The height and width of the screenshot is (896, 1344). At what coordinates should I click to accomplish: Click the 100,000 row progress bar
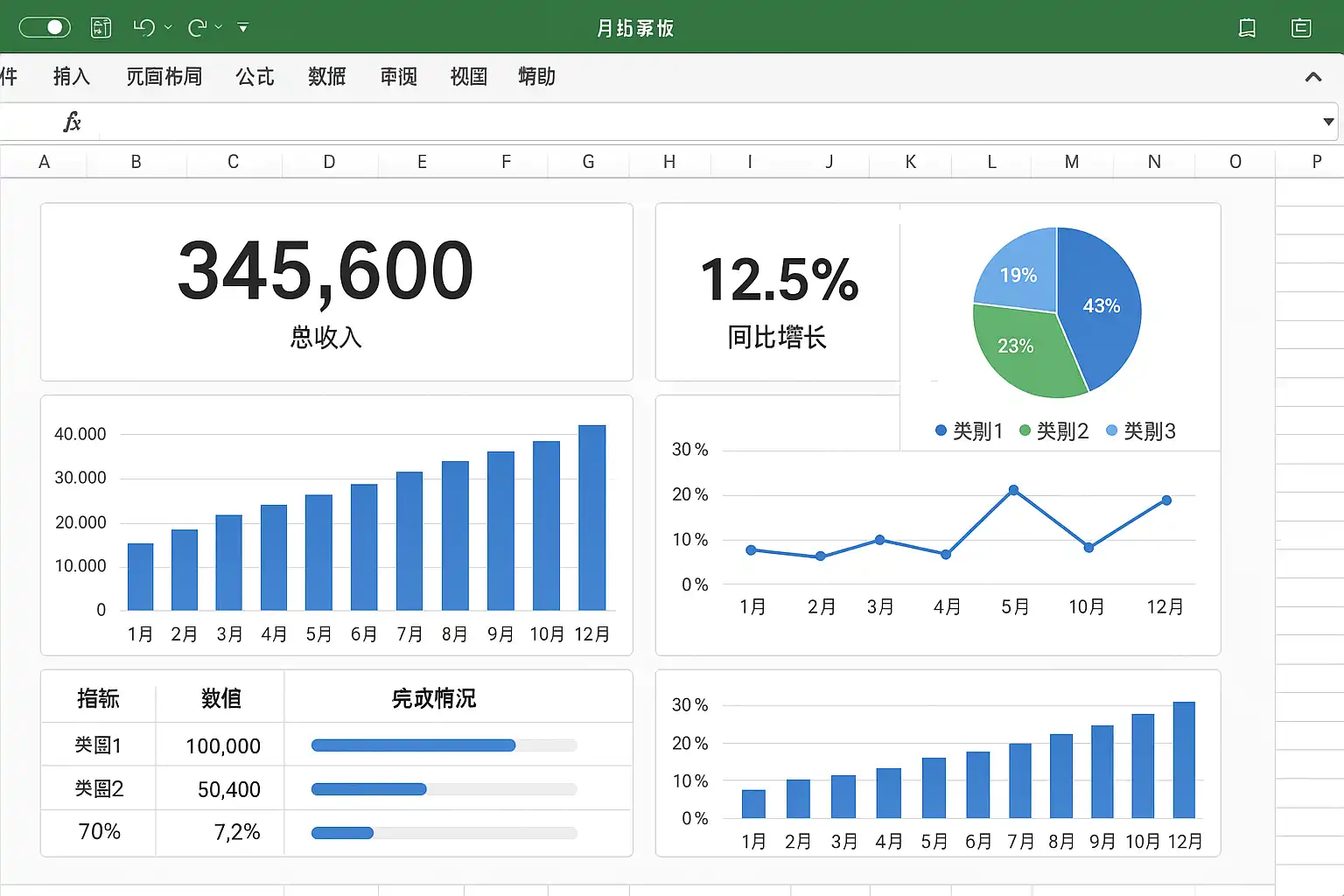coord(444,745)
